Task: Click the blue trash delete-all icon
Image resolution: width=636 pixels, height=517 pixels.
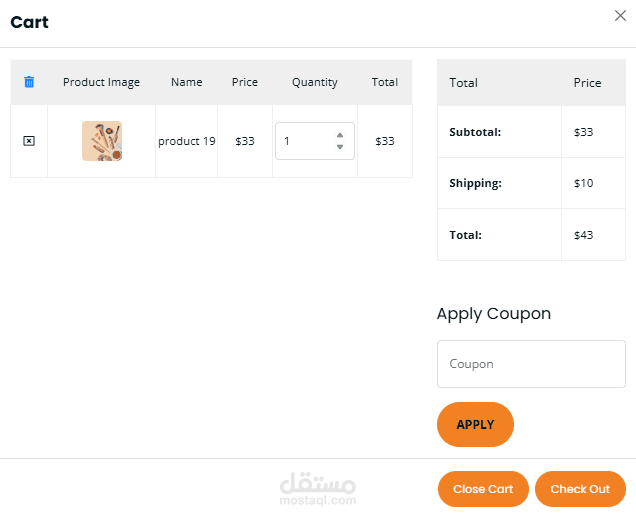Action: (x=29, y=82)
